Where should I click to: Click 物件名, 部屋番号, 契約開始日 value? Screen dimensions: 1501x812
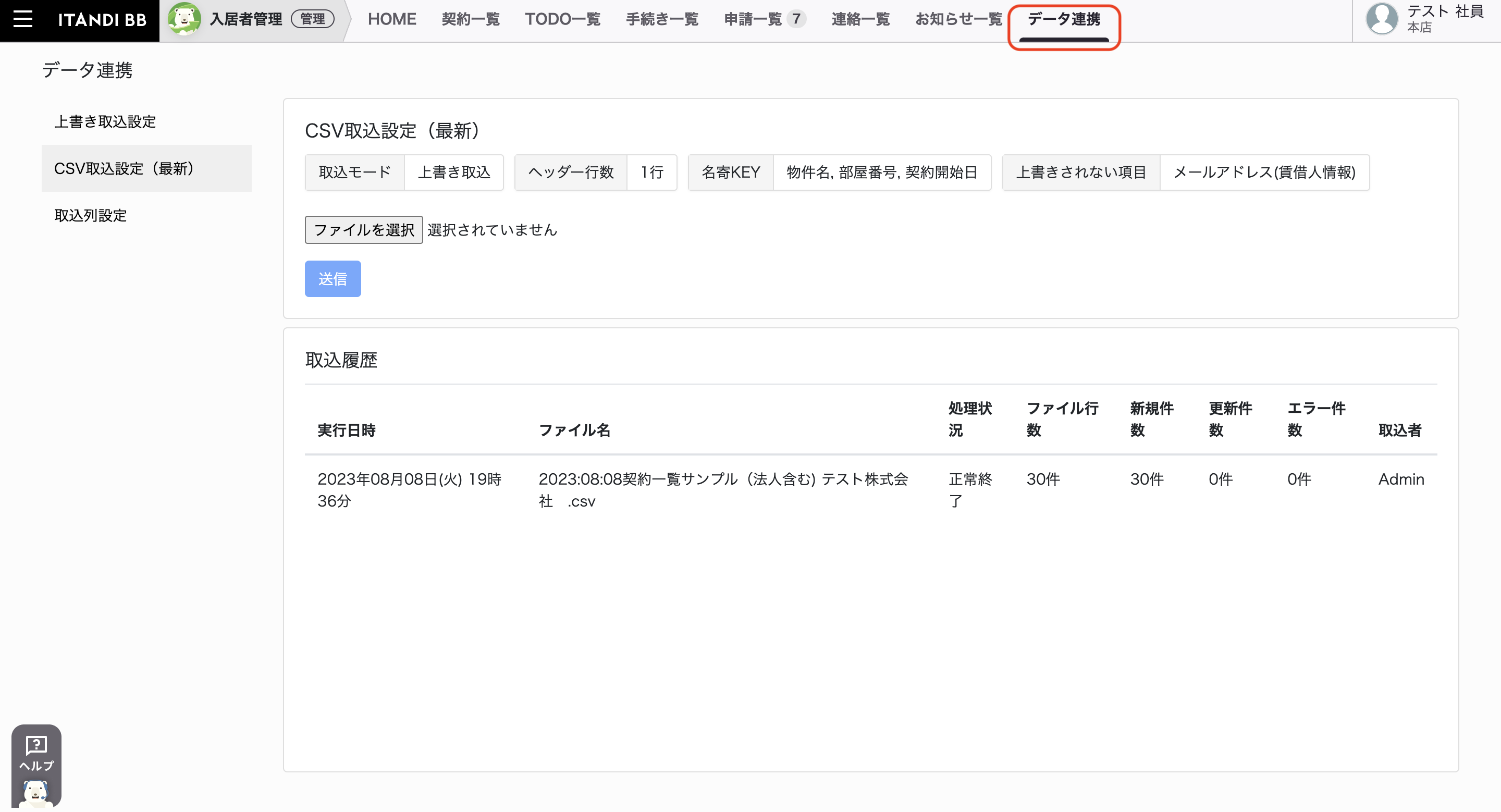pyautogui.click(x=882, y=173)
